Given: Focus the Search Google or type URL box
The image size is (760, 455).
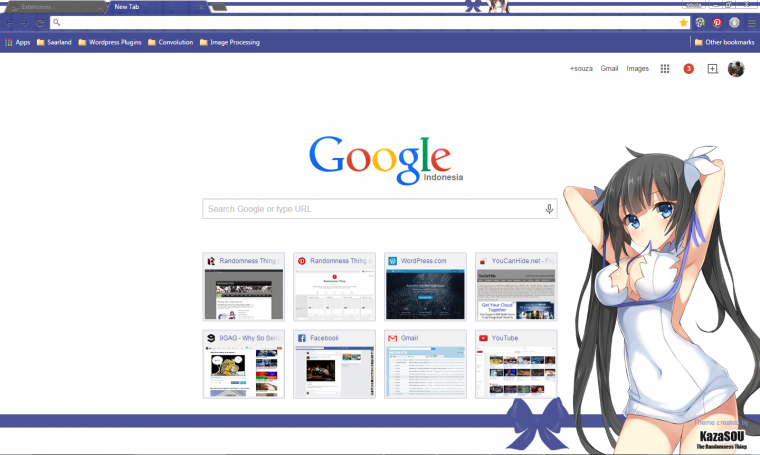Looking at the screenshot, I should point(380,209).
